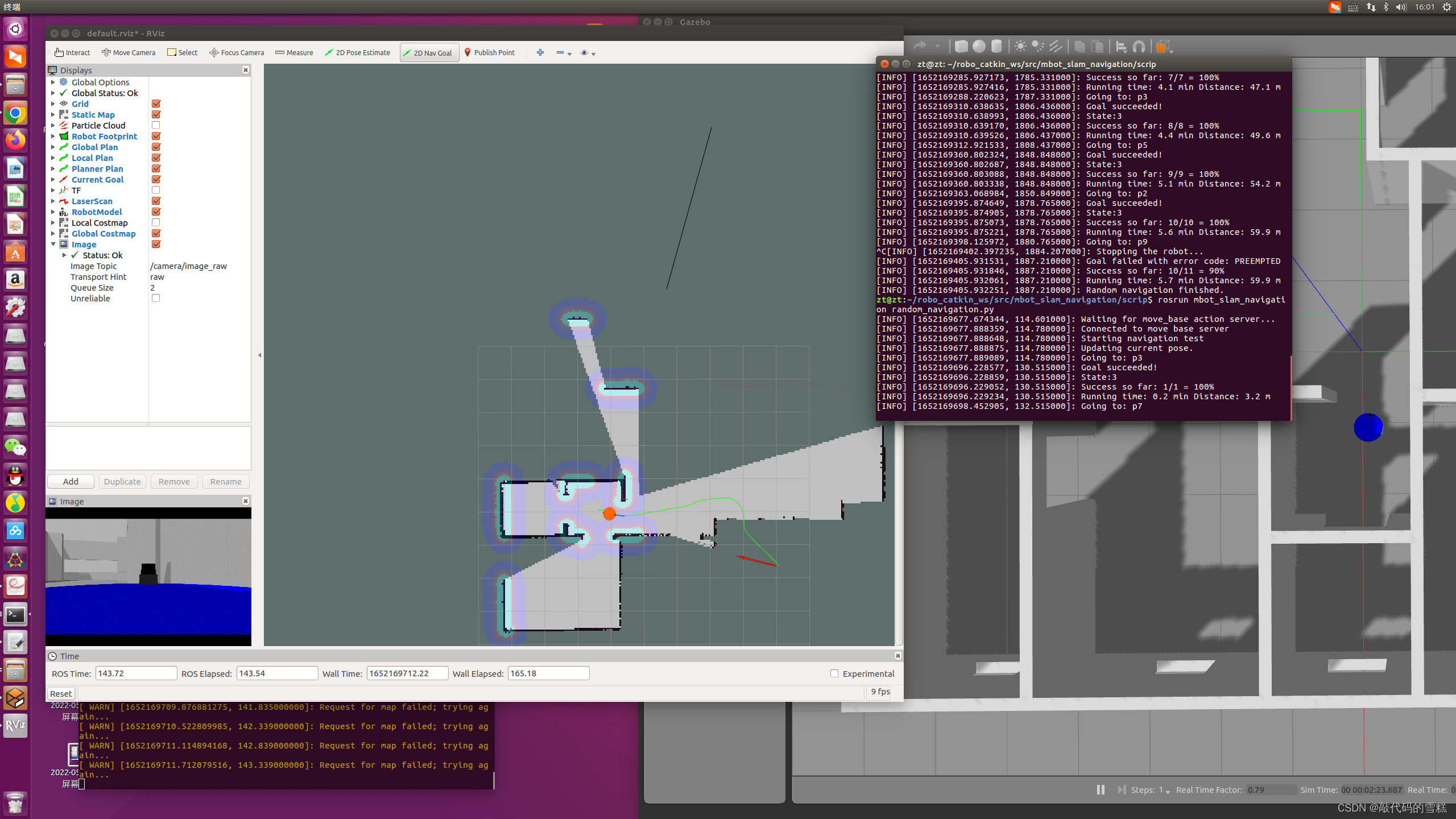This screenshot has width=1456, height=819.
Task: Uncheck the Static Map display
Action: [x=156, y=114]
